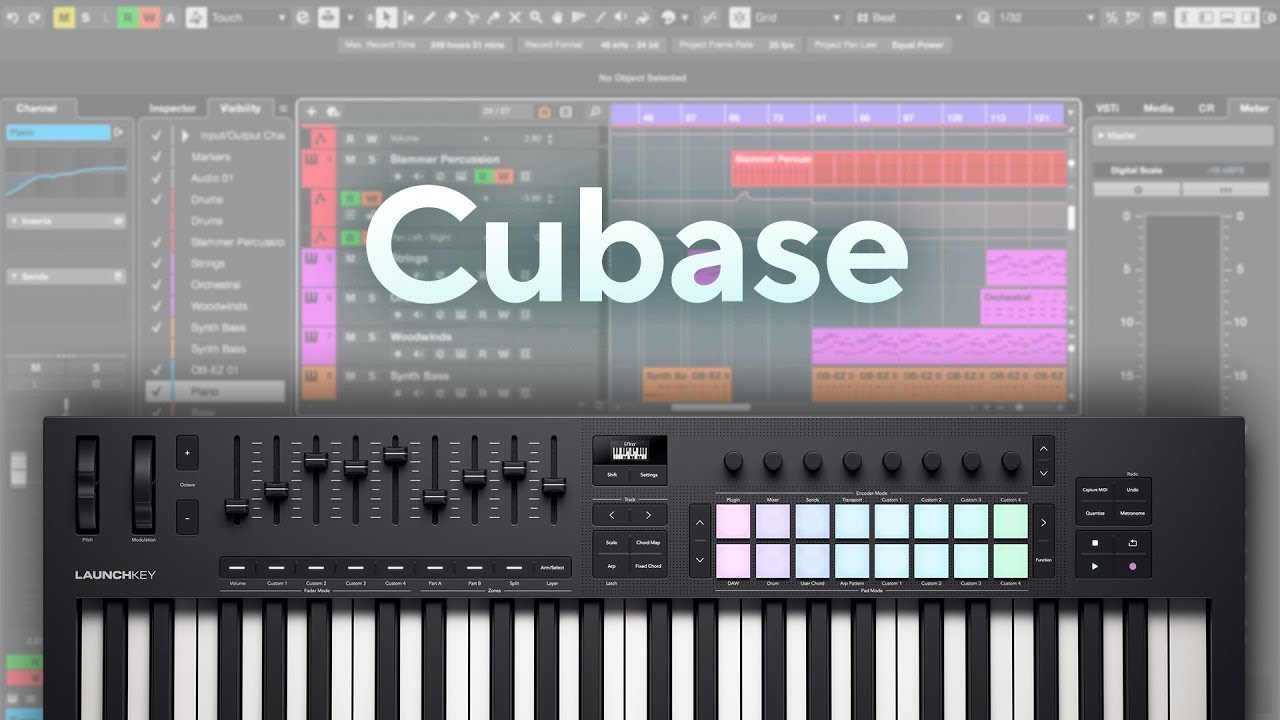Solo the Woodwinds track

pos(372,337)
